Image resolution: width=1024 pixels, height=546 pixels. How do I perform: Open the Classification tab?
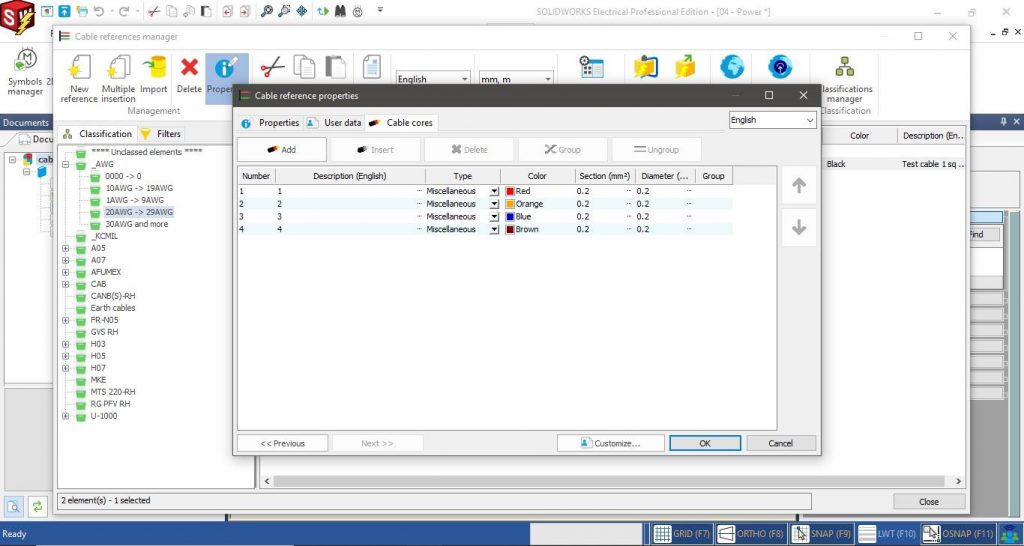[97, 134]
